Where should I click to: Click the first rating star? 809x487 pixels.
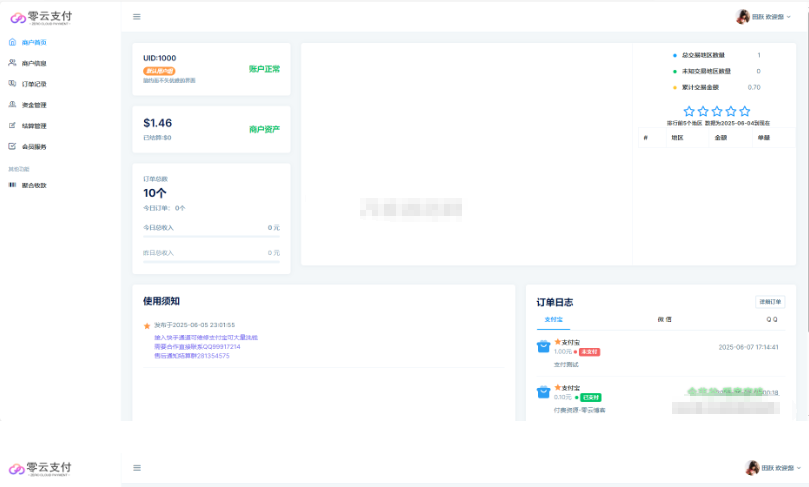689,111
